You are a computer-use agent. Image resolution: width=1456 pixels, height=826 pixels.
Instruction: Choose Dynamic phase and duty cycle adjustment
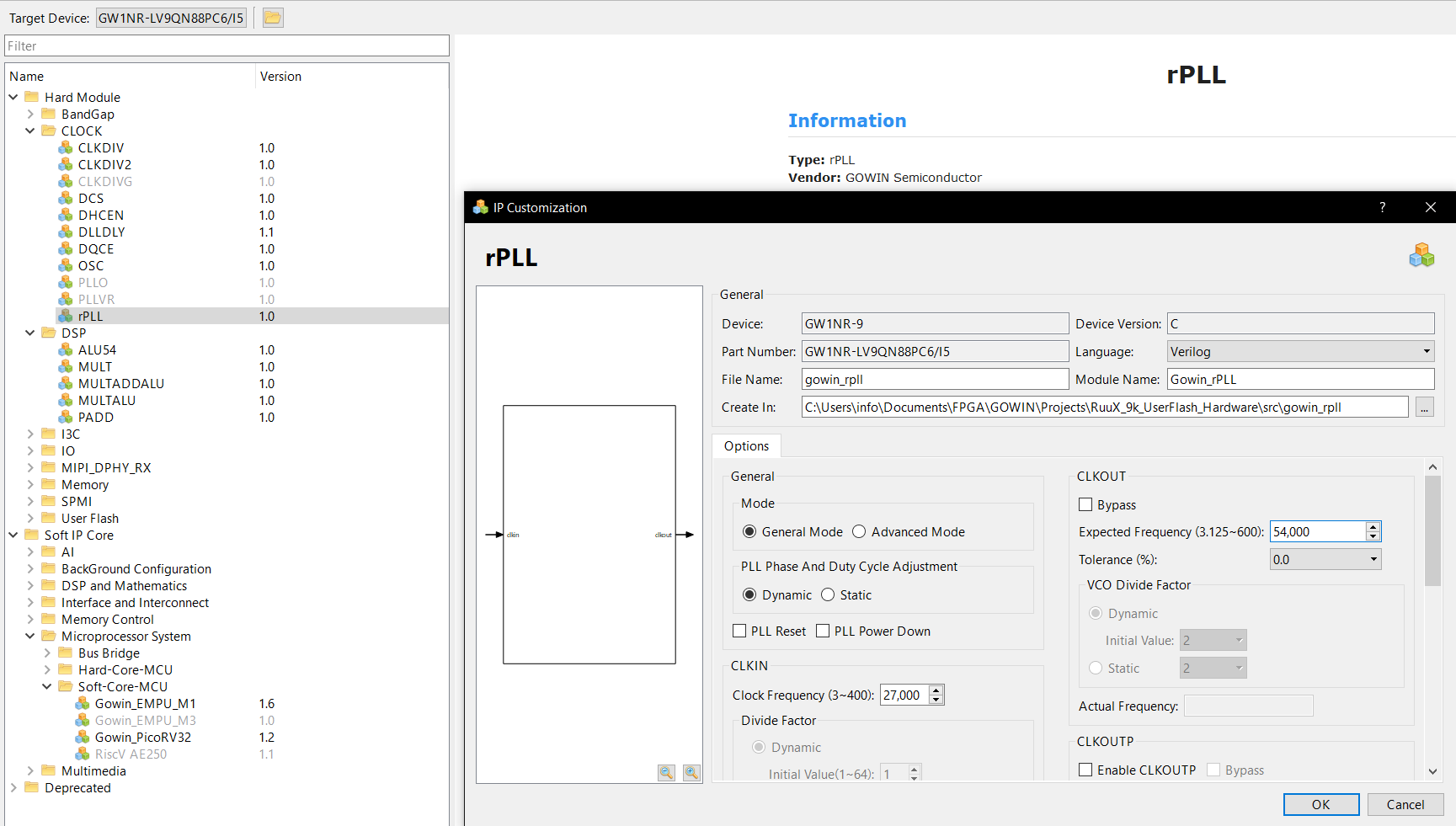(749, 594)
